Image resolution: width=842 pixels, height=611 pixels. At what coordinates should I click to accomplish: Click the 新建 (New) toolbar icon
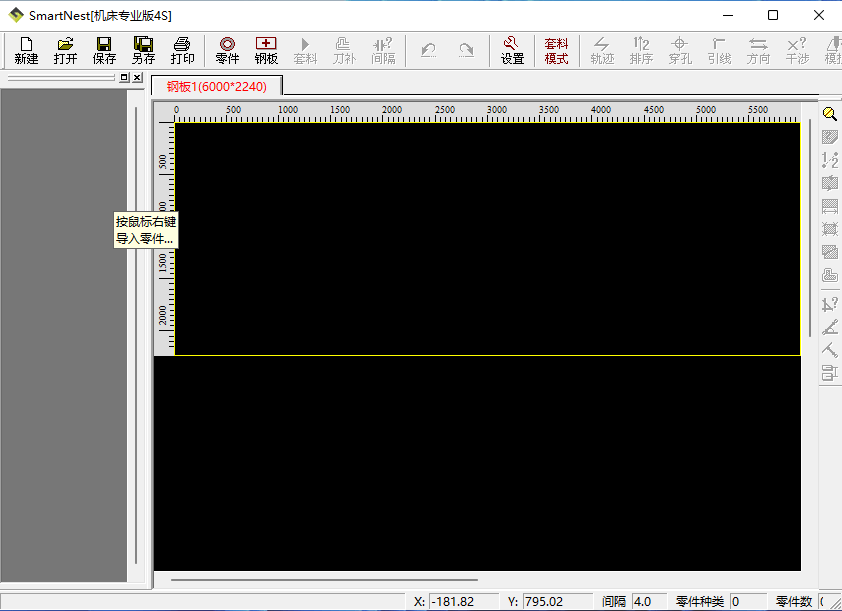click(26, 50)
